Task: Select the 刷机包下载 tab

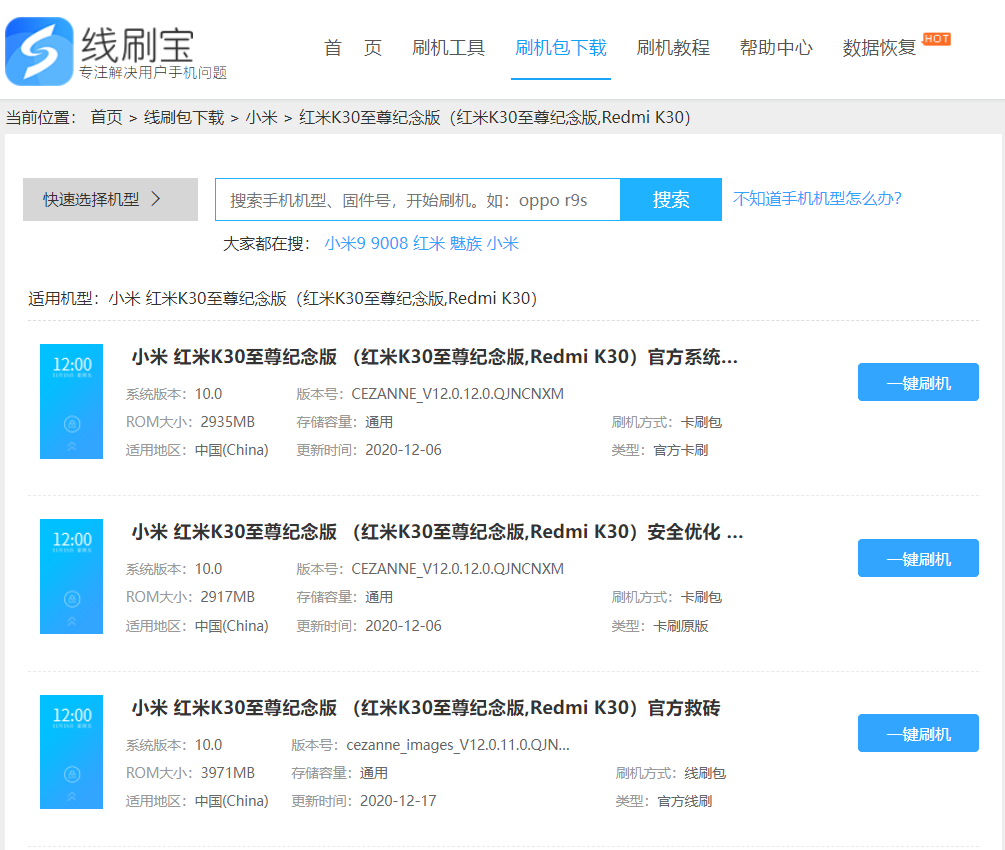Action: pos(561,48)
